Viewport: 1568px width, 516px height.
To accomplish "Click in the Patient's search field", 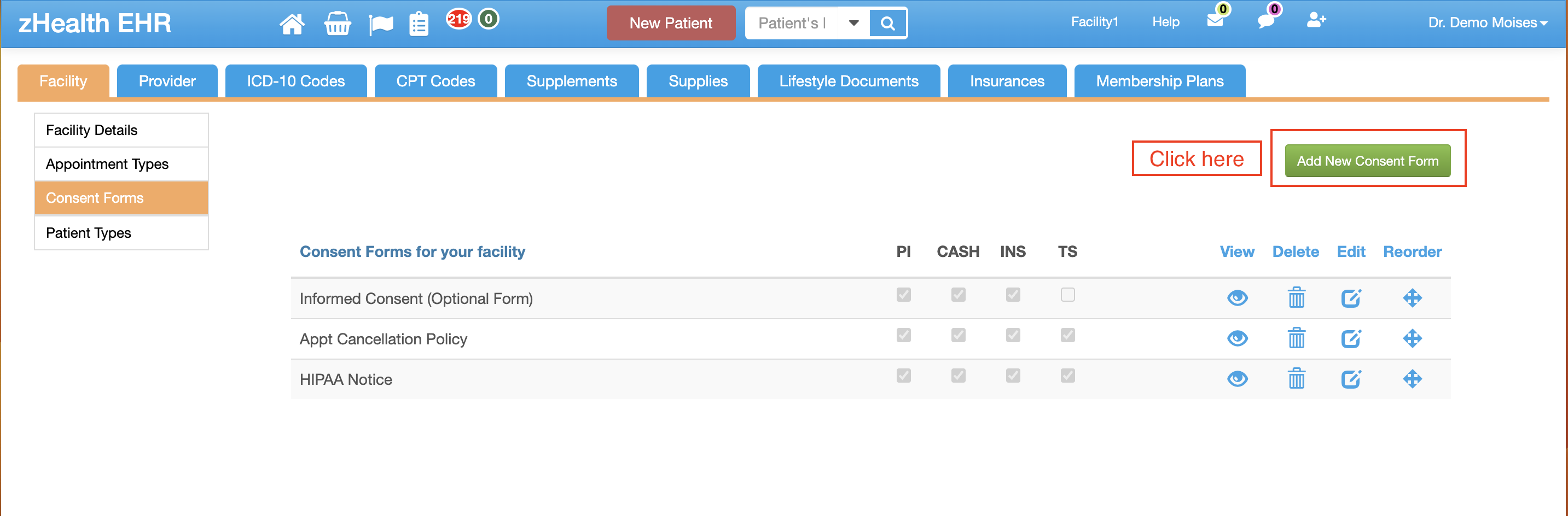I will point(791,23).
